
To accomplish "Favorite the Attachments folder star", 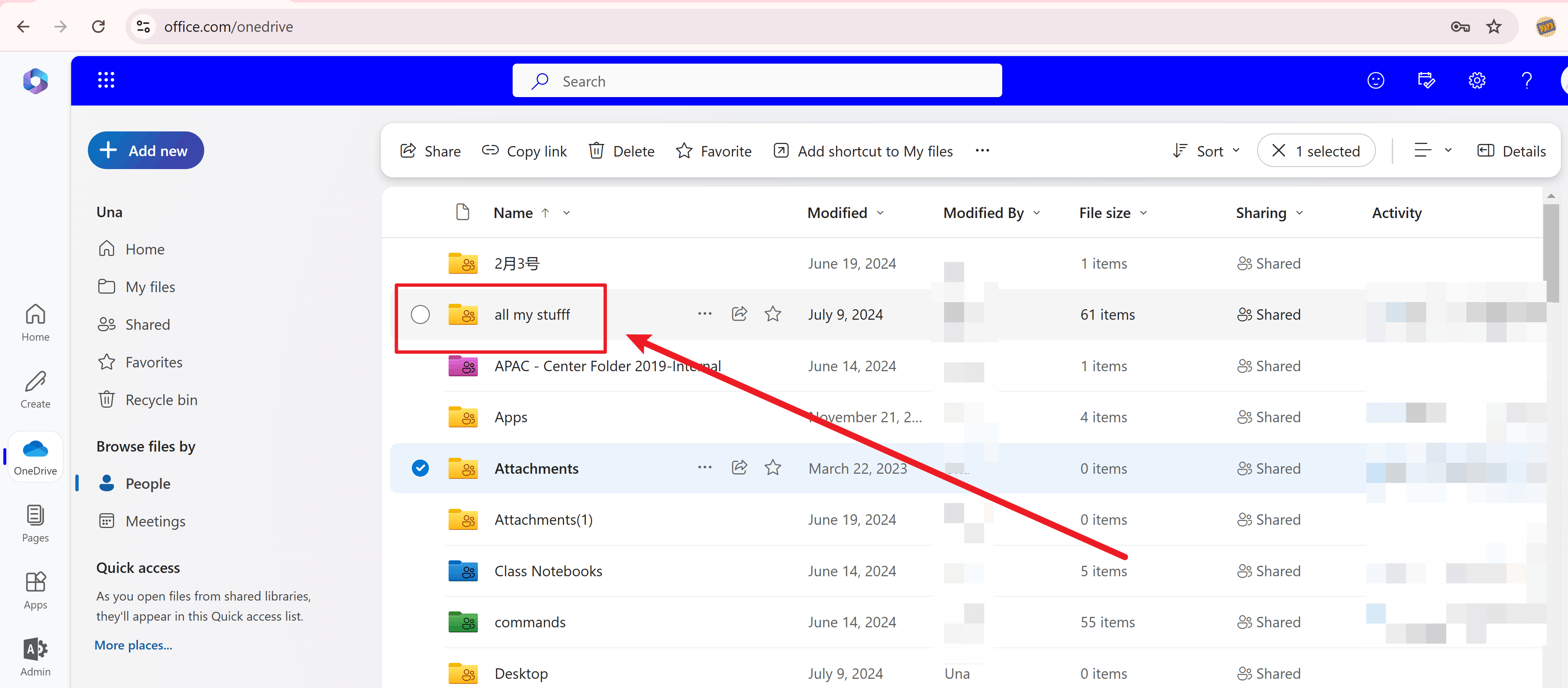I will coord(772,467).
